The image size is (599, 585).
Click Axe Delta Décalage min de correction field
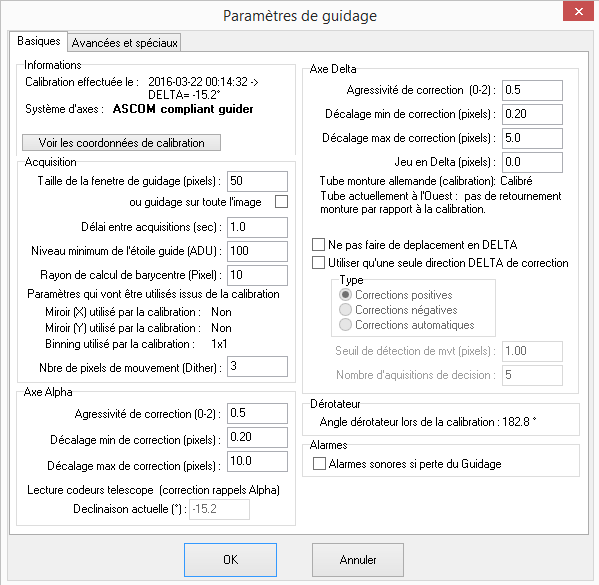532,114
